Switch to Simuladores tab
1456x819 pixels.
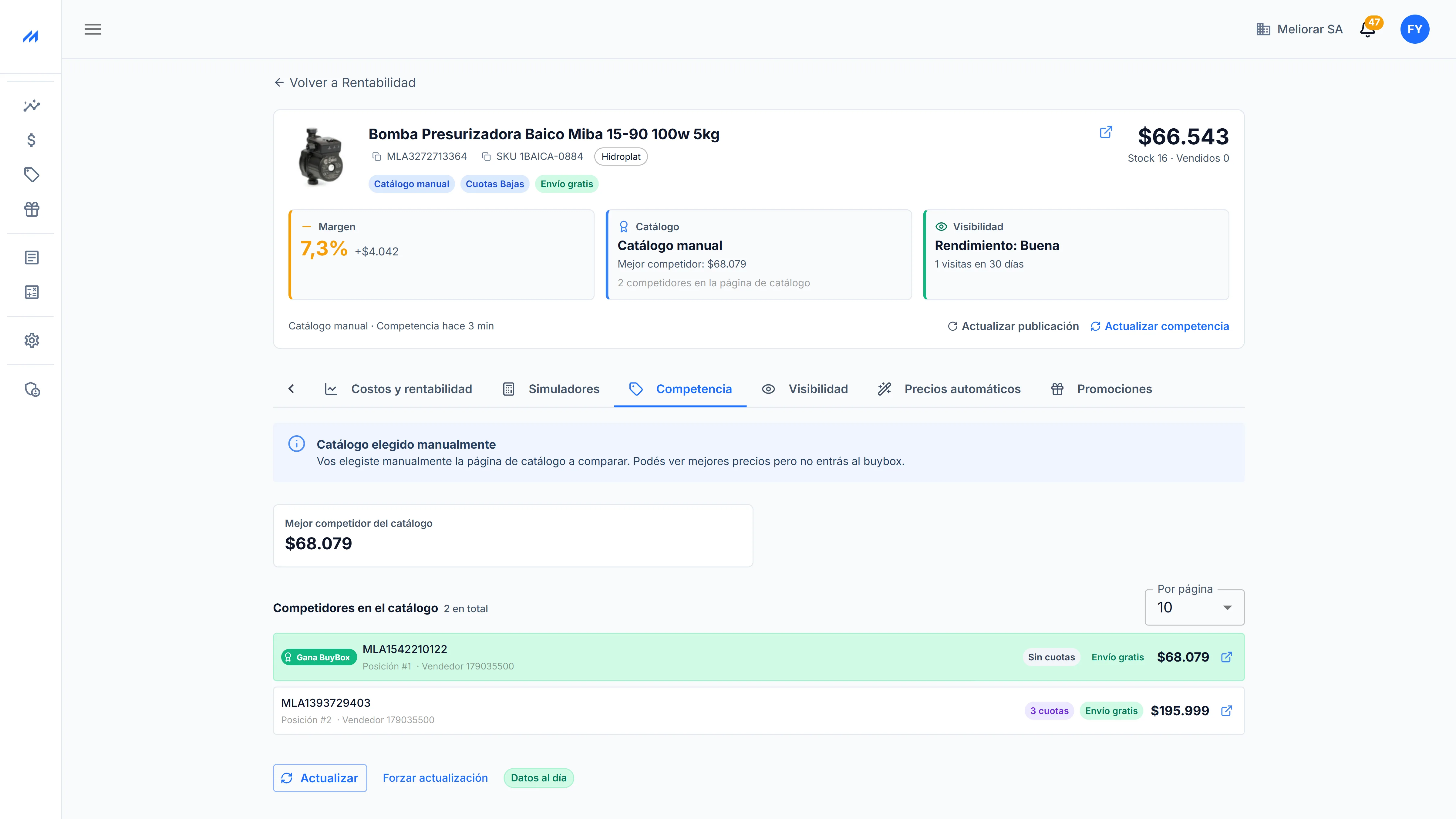(x=551, y=389)
